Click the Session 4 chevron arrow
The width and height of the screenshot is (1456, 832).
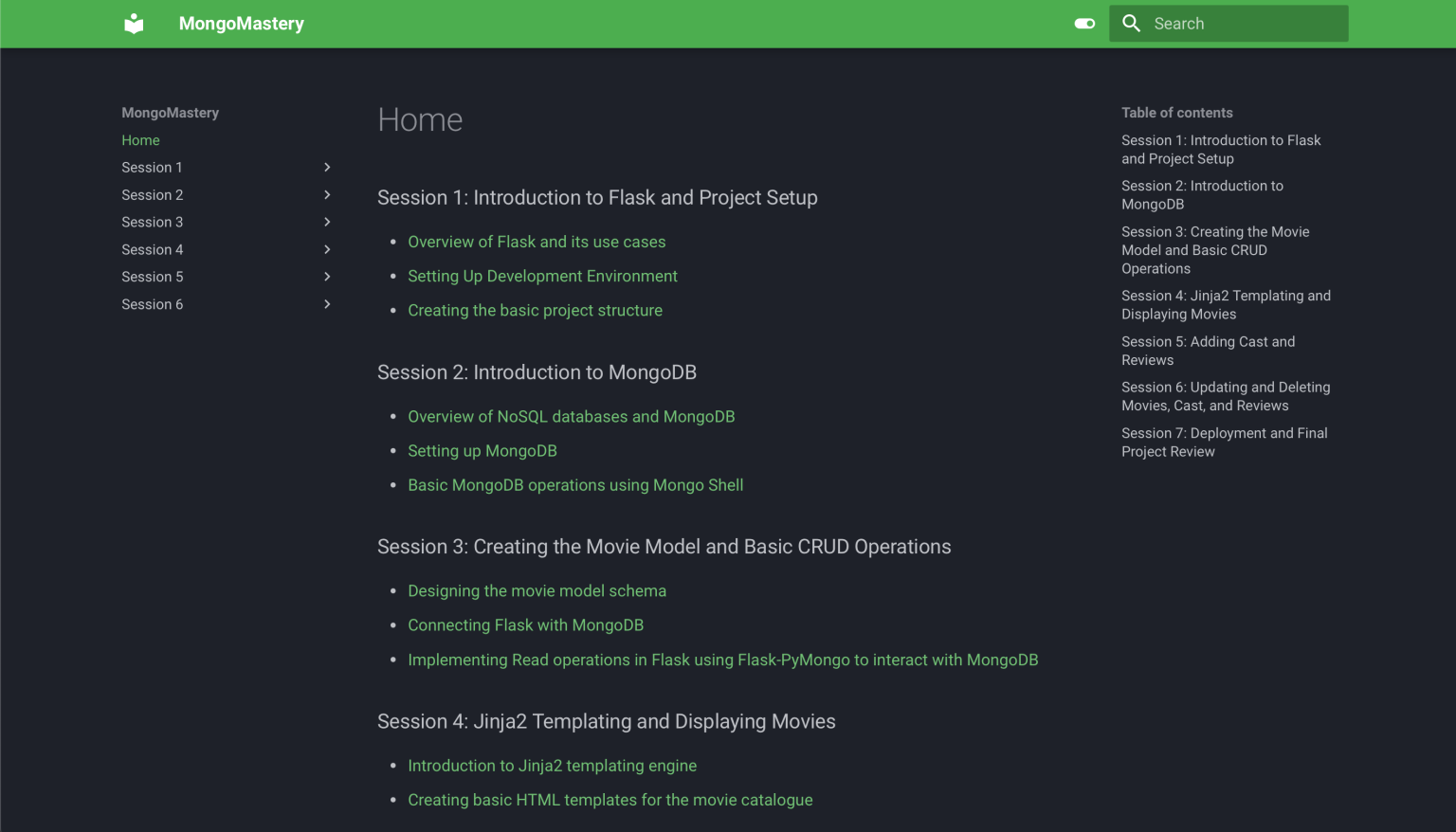tap(327, 250)
